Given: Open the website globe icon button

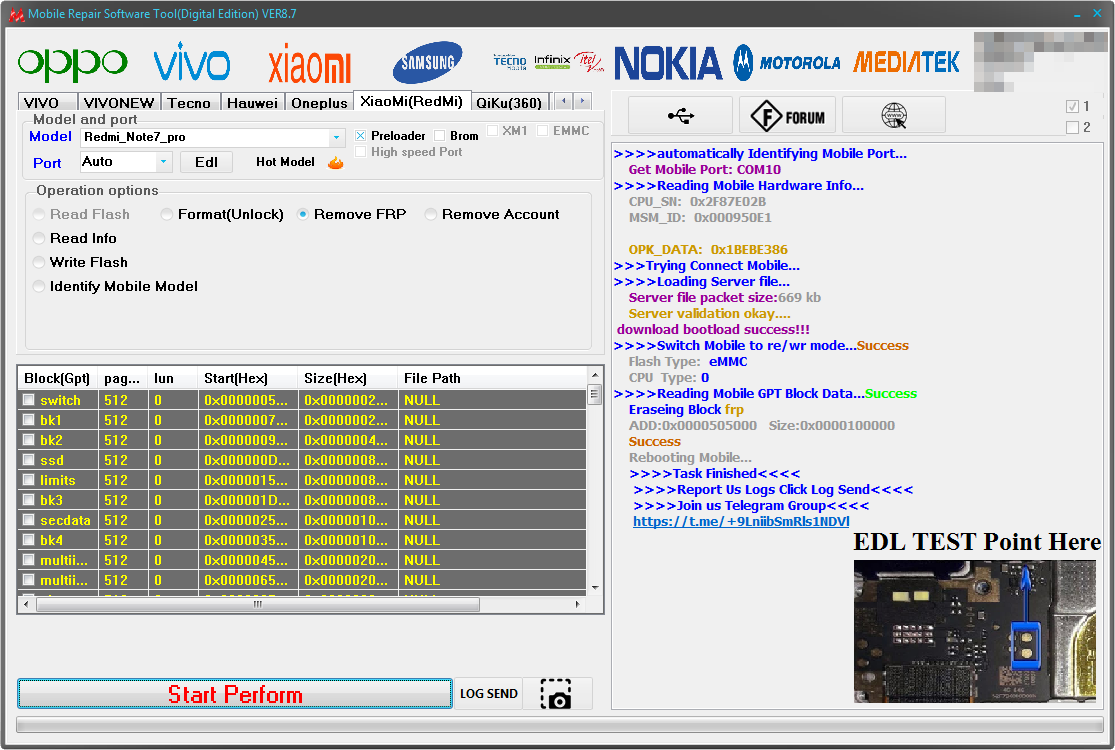Looking at the screenshot, I should tap(894, 115).
